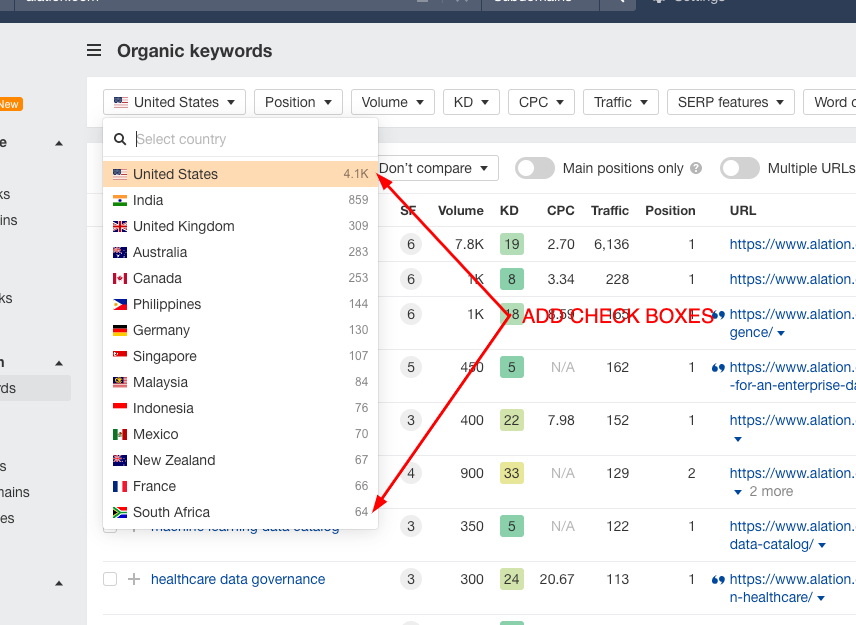Click the Select country search field

(x=250, y=139)
